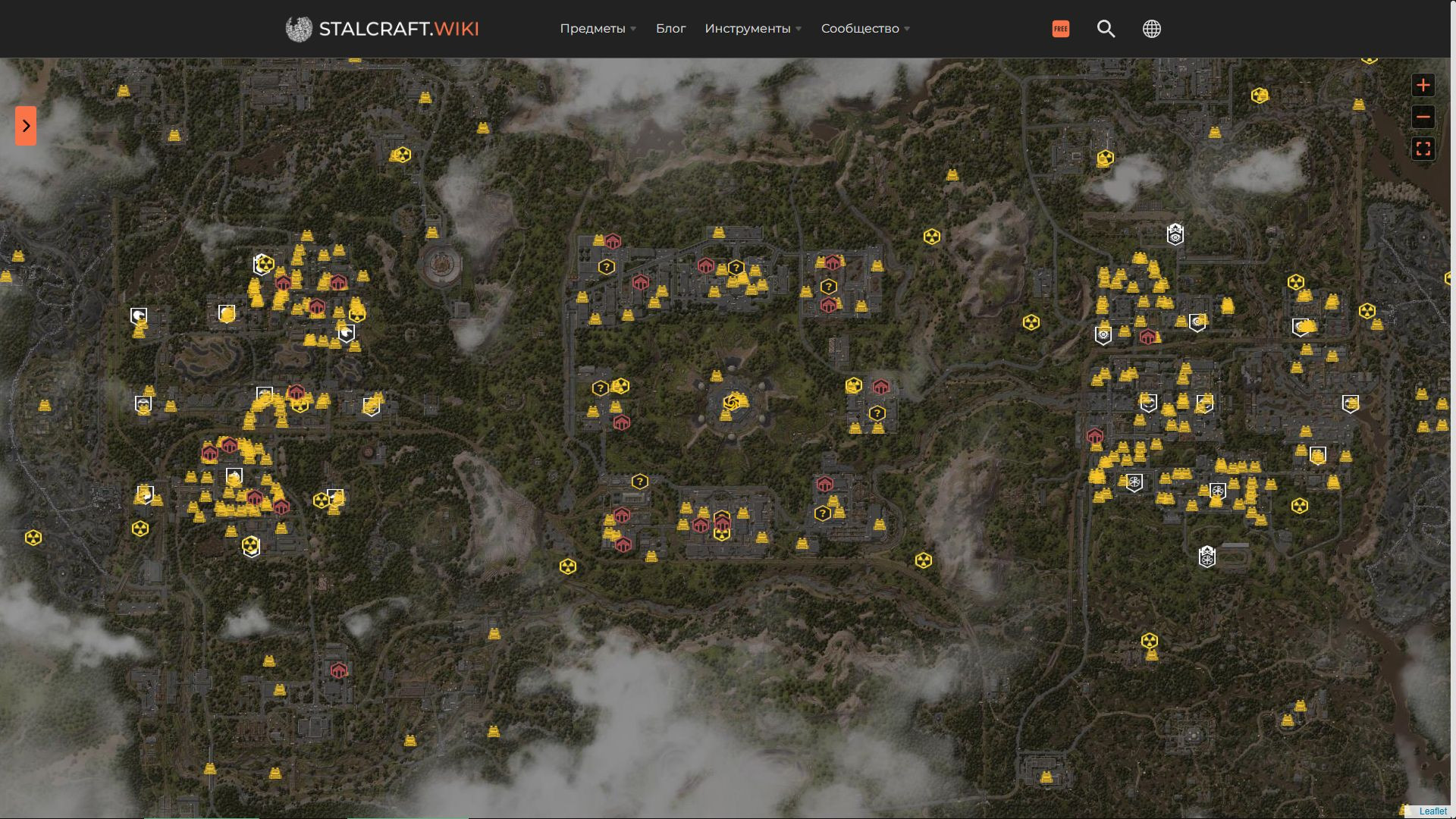Select the stash marker at top of central town

coord(718,233)
